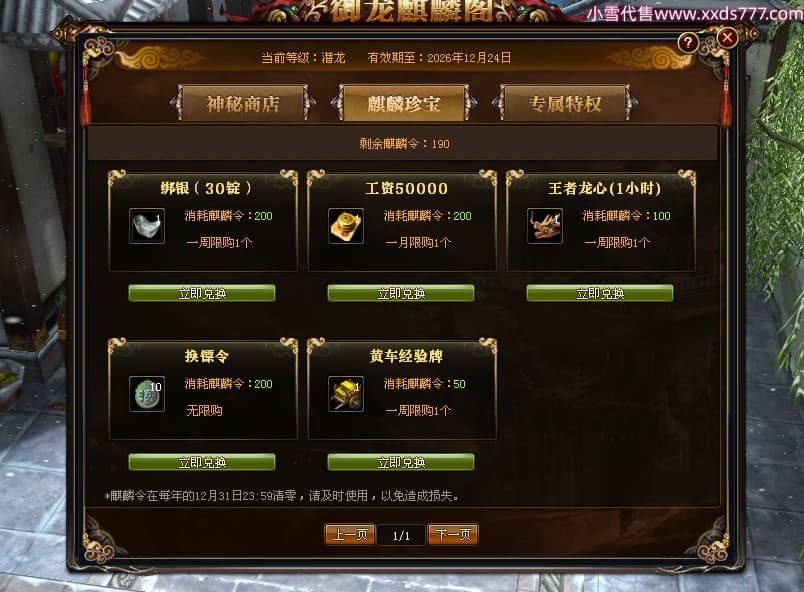The image size is (804, 592).
Task: Click the 绑银 silver ingot item icon
Action: click(x=147, y=226)
